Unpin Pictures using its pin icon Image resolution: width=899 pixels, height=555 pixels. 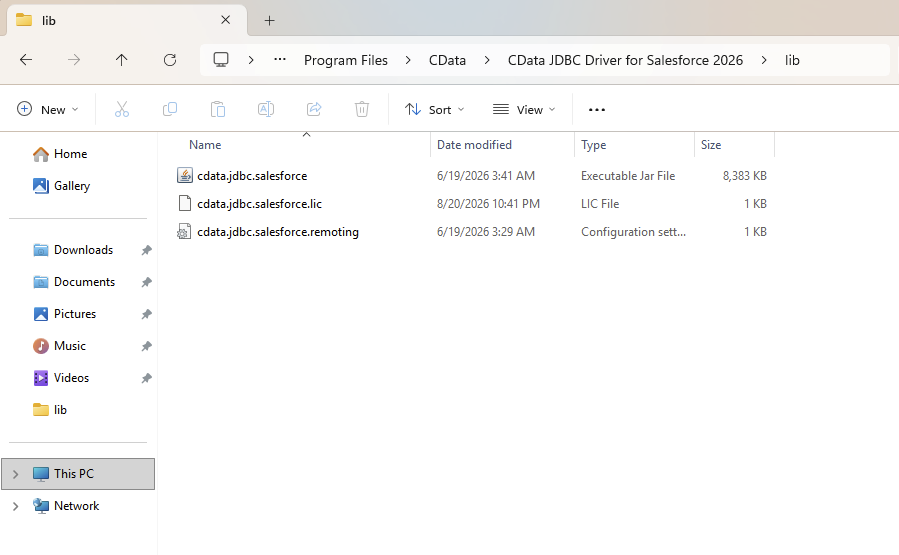147,314
